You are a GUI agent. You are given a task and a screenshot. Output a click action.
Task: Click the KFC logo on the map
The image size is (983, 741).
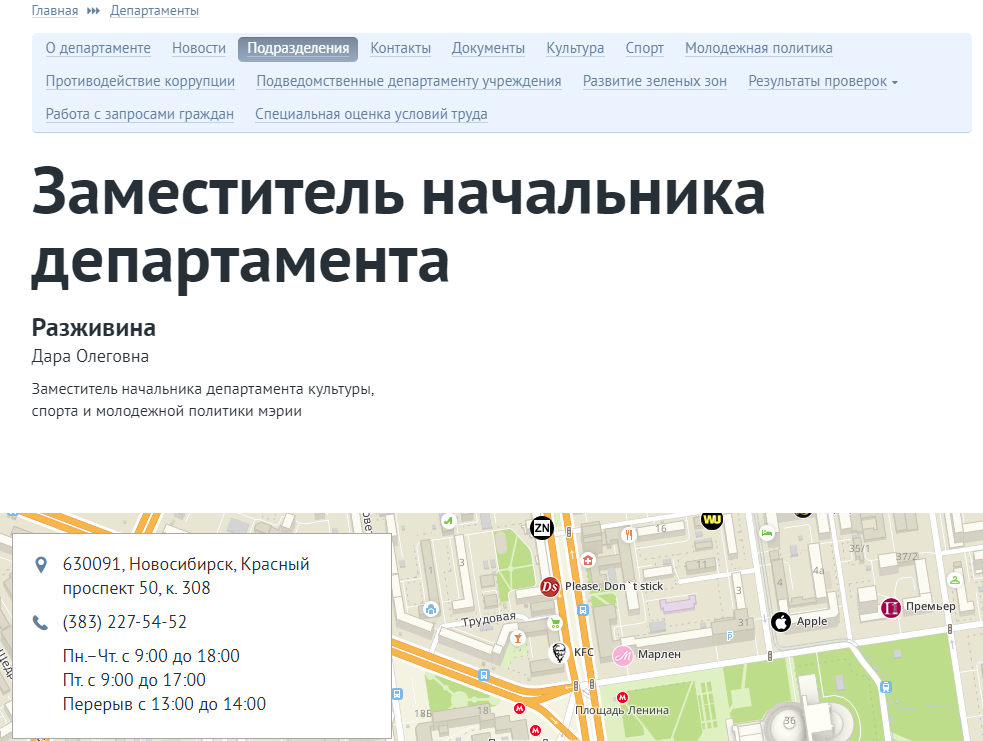tap(558, 653)
